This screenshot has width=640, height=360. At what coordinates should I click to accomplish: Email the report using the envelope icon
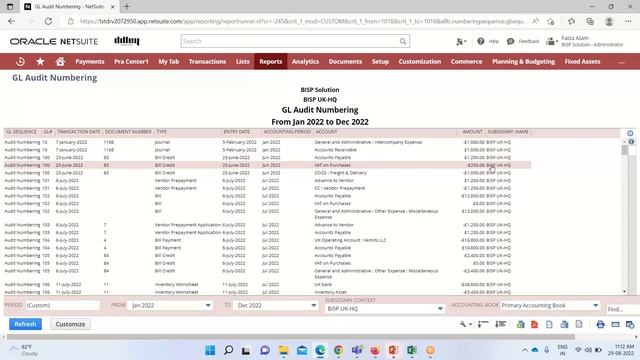[x=615, y=324]
